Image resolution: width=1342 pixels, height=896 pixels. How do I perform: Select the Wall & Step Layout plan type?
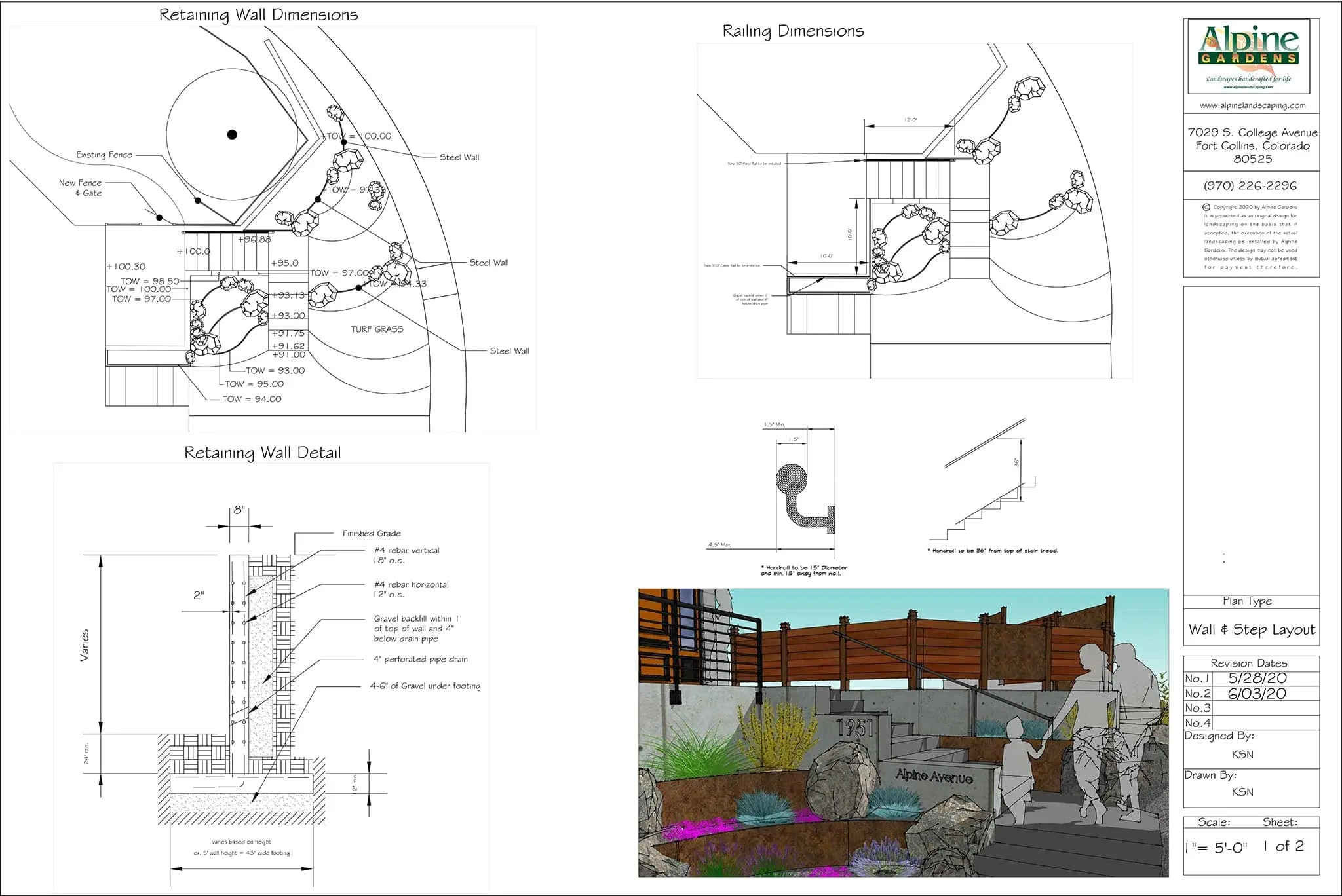point(1252,630)
